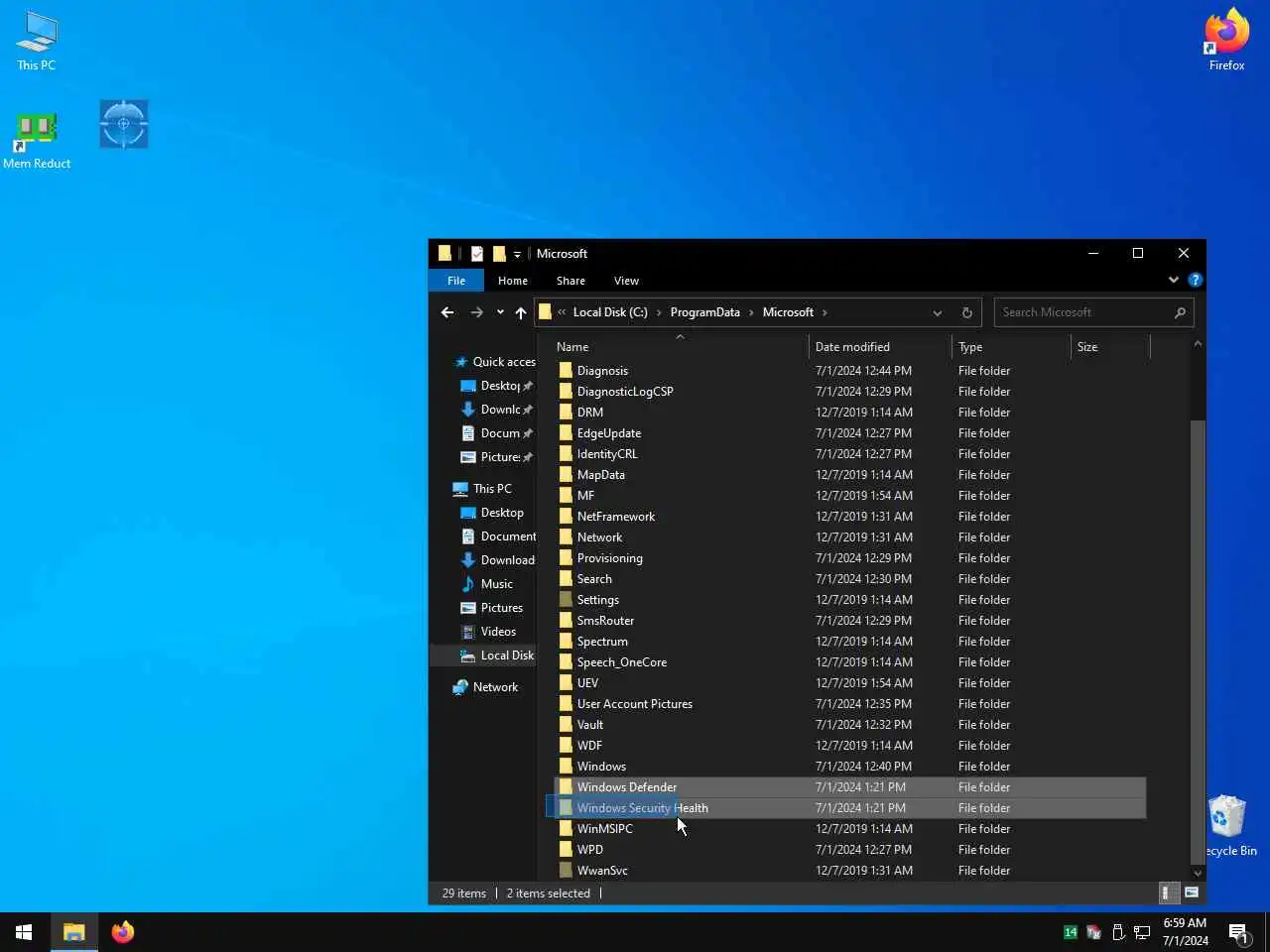
Task: Click the network tray icon
Action: [x=1142, y=932]
